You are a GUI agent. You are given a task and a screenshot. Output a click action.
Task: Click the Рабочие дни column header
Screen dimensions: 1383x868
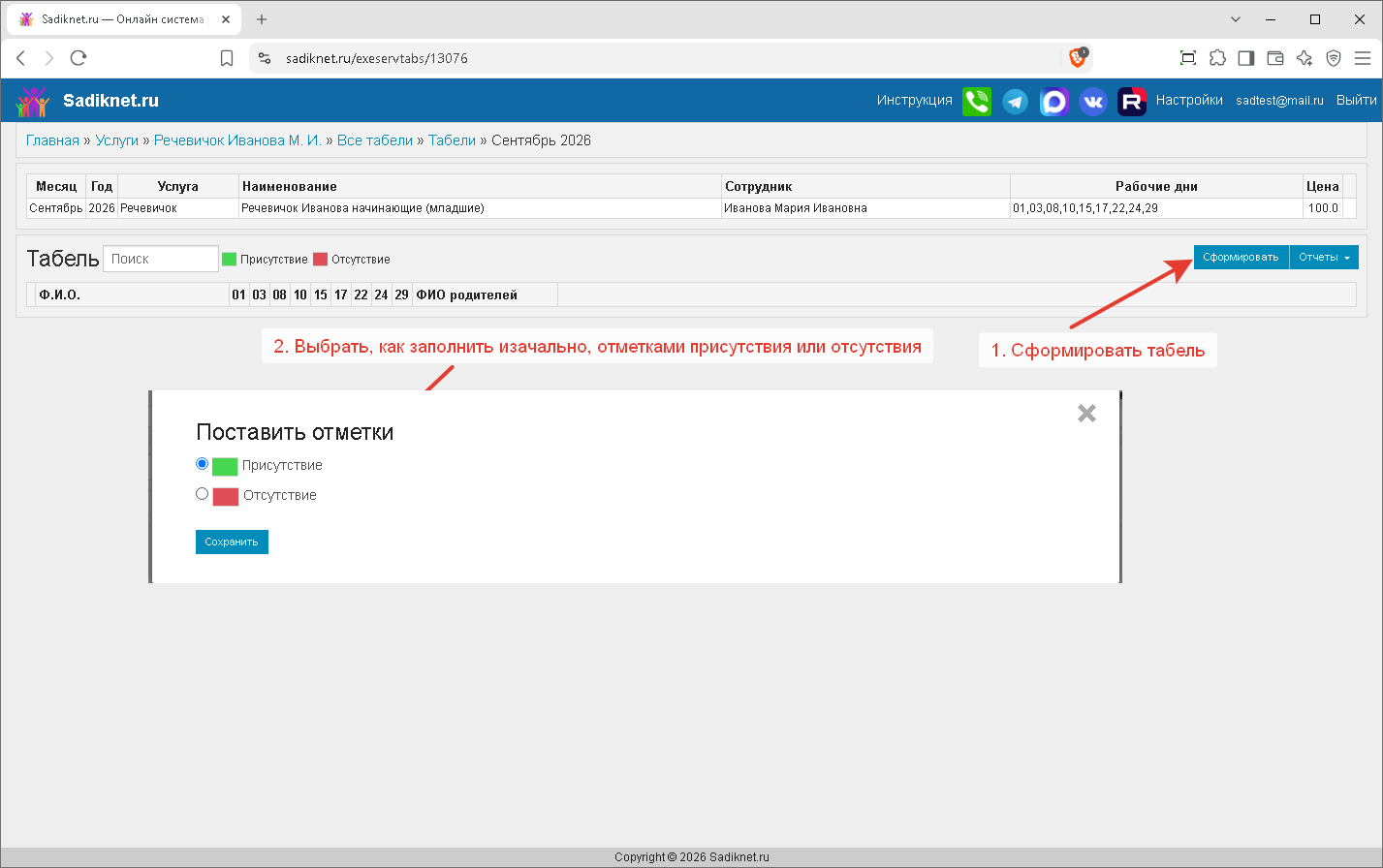pyautogui.click(x=1156, y=186)
